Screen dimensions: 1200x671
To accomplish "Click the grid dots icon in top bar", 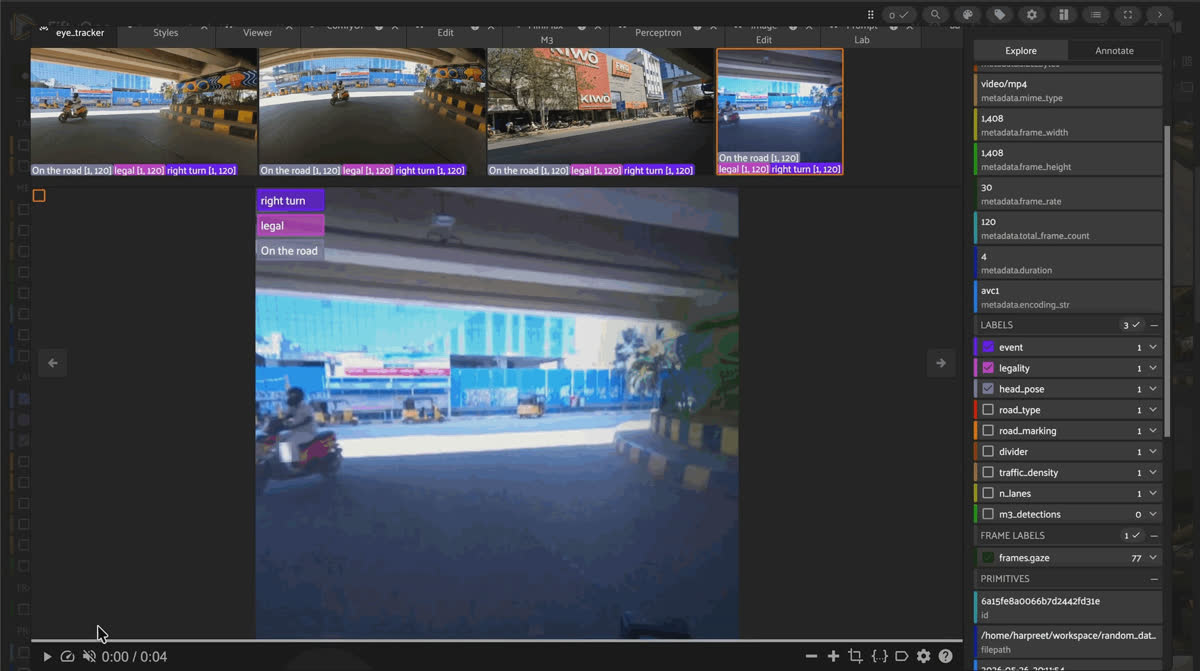I will 871,14.
